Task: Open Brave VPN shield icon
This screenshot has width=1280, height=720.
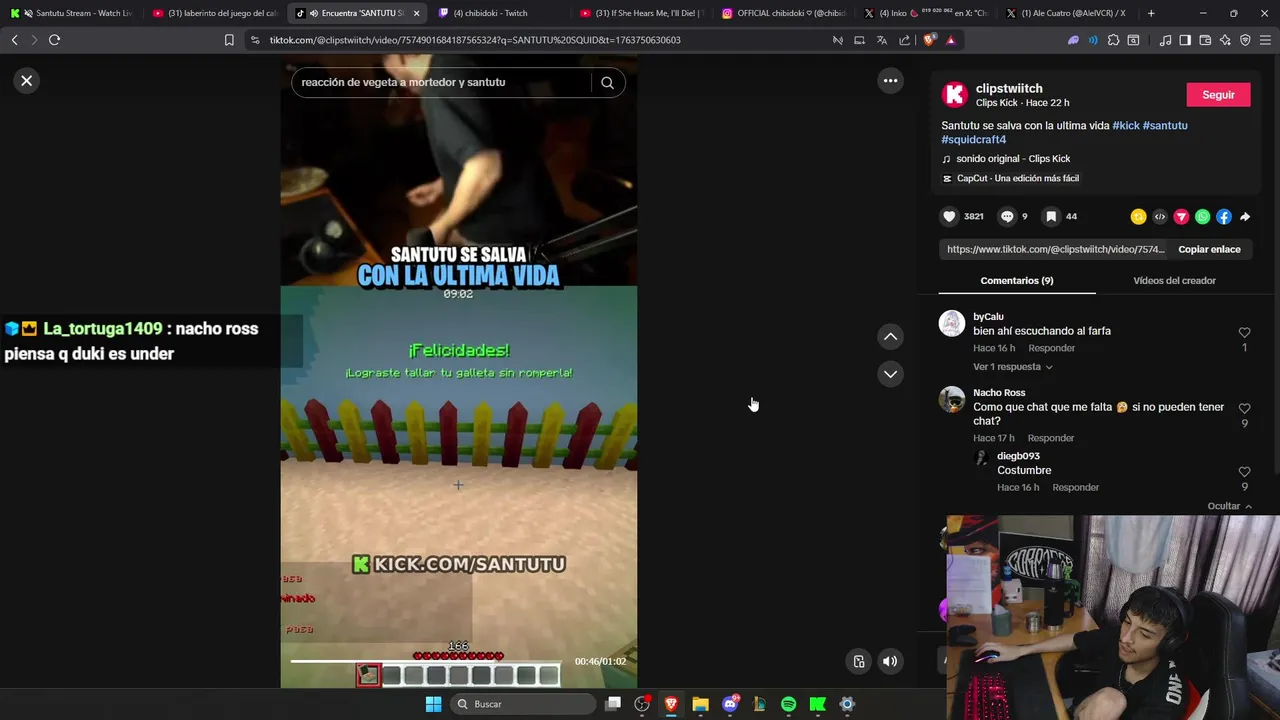Action: coord(1245,40)
